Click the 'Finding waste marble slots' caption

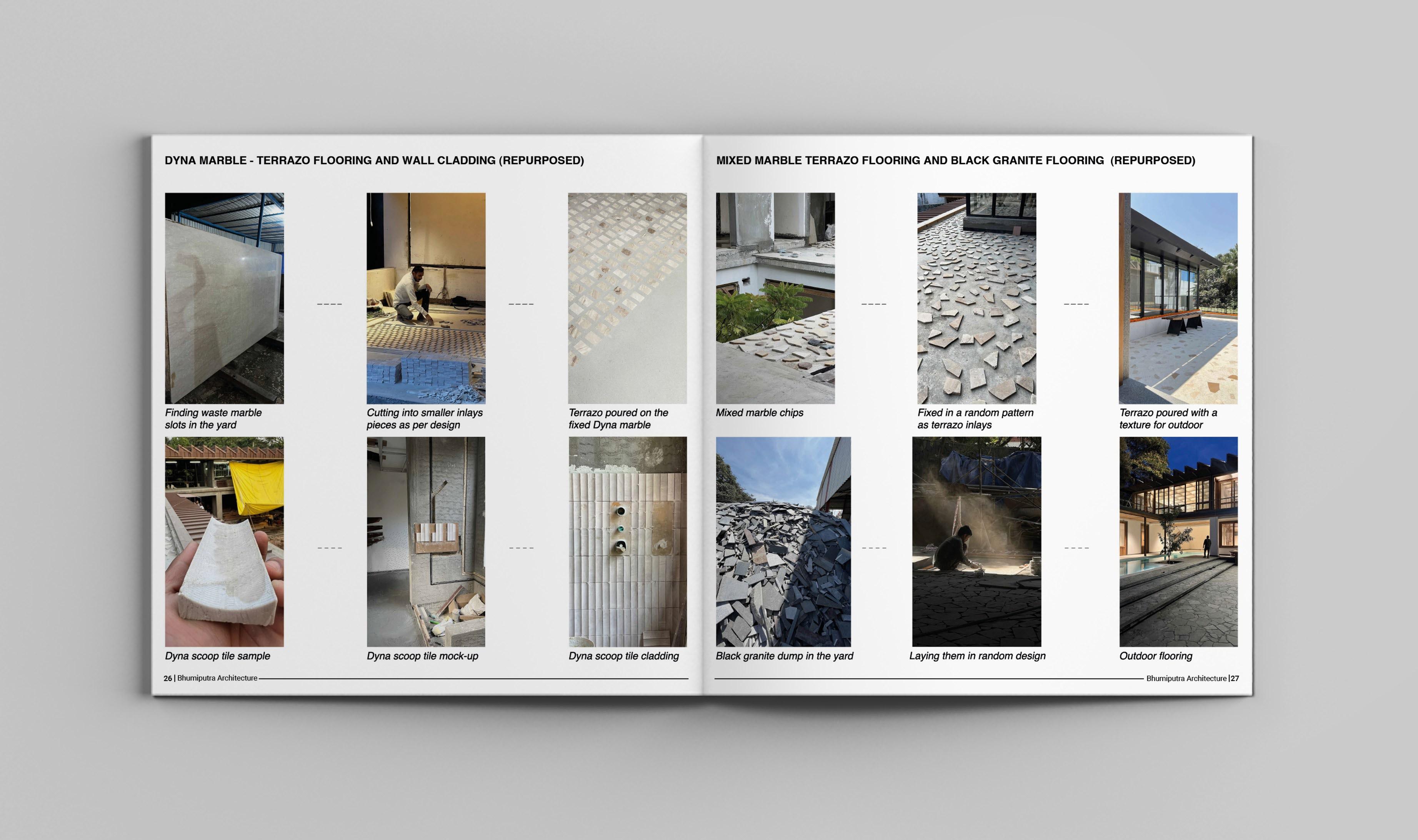[x=213, y=418]
